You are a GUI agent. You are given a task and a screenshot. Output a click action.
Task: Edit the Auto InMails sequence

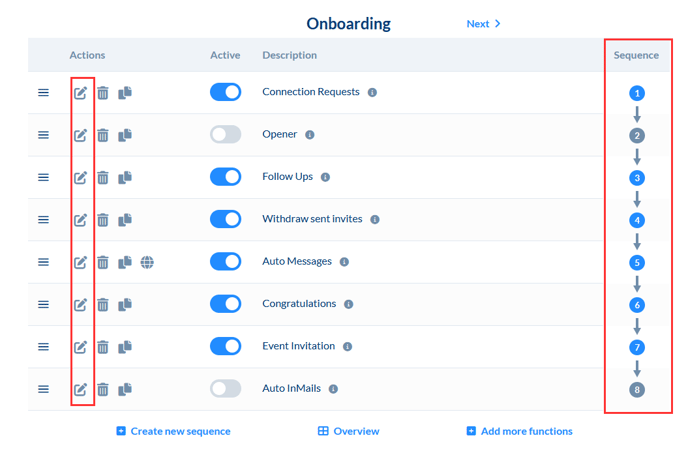click(x=81, y=389)
